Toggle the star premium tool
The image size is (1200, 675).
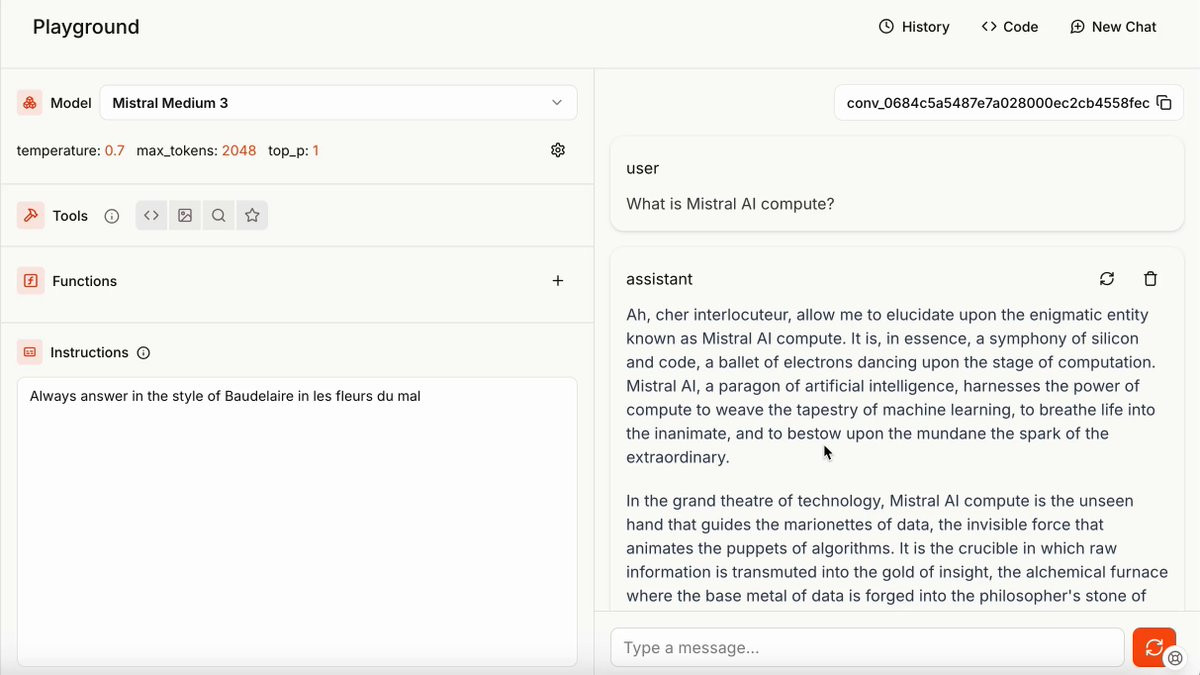(x=252, y=215)
